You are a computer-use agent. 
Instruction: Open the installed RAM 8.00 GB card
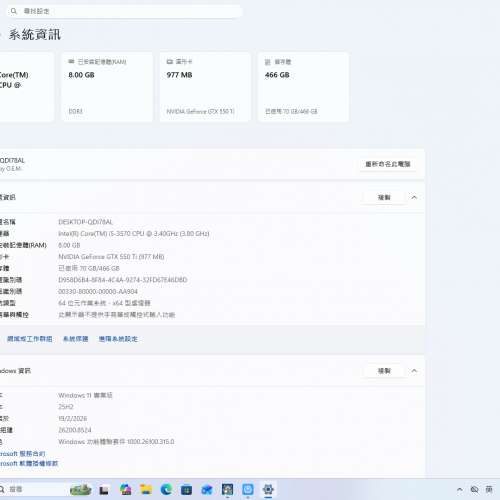pos(107,87)
